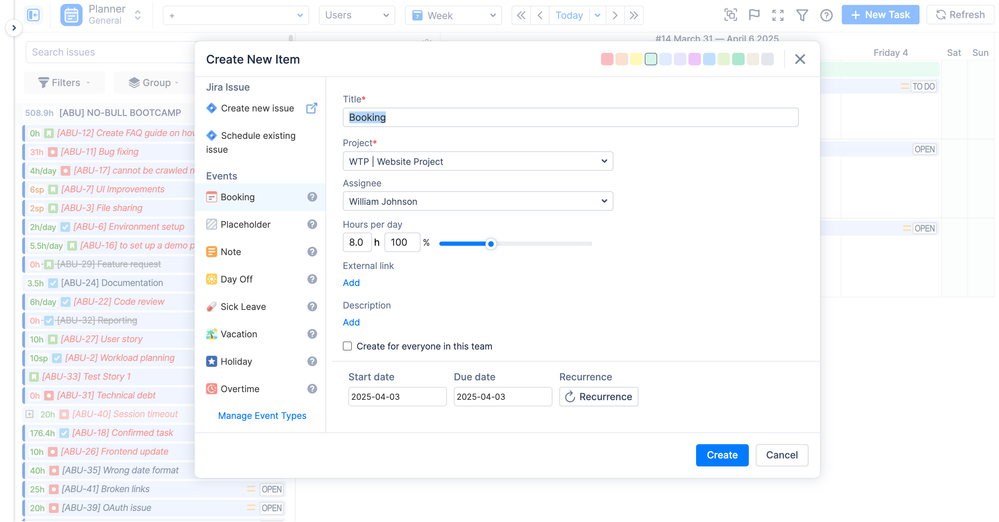
Task: Open help for Overtime event type
Action: pyautogui.click(x=312, y=389)
